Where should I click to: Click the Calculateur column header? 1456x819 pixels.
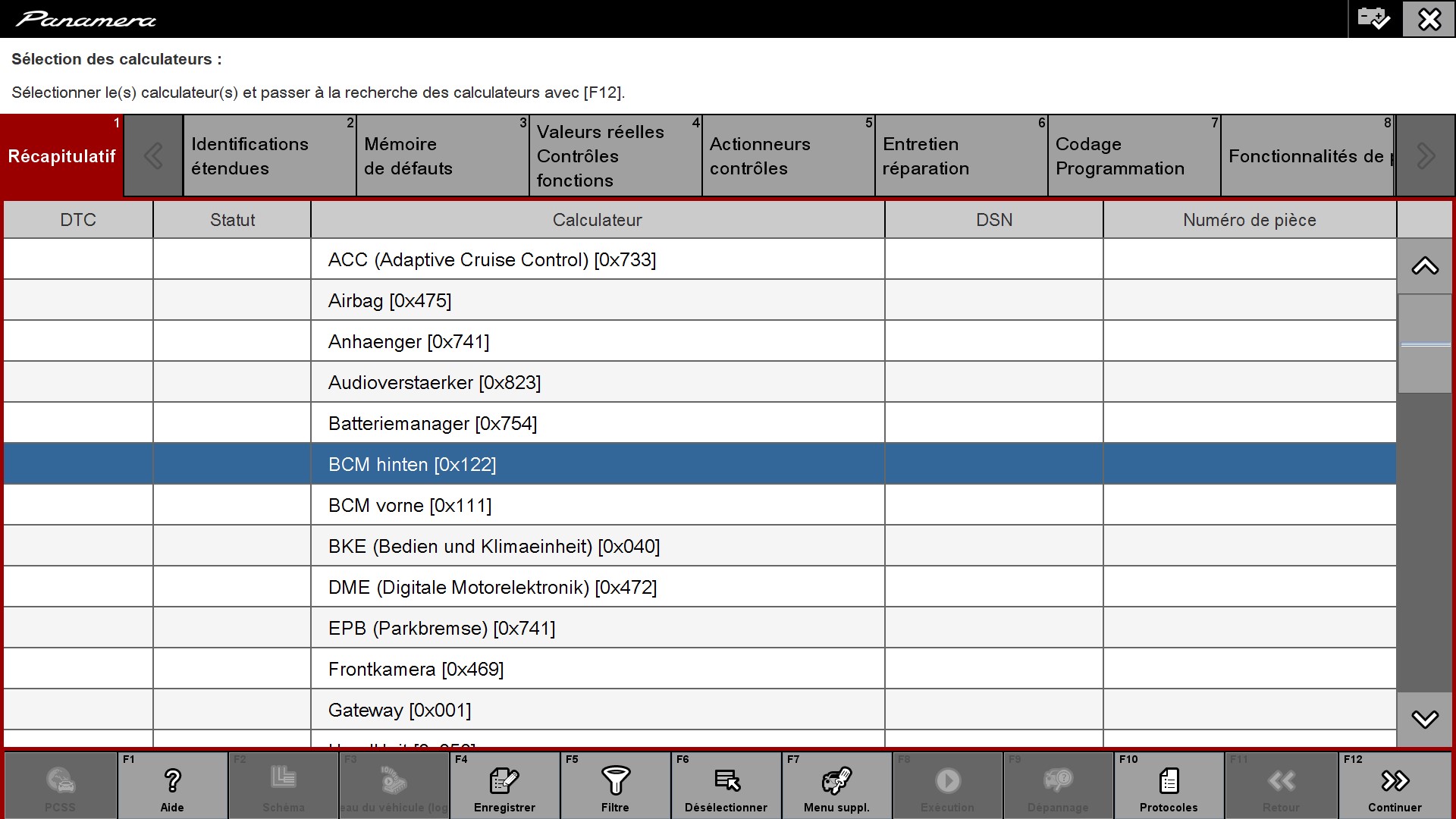click(x=598, y=220)
